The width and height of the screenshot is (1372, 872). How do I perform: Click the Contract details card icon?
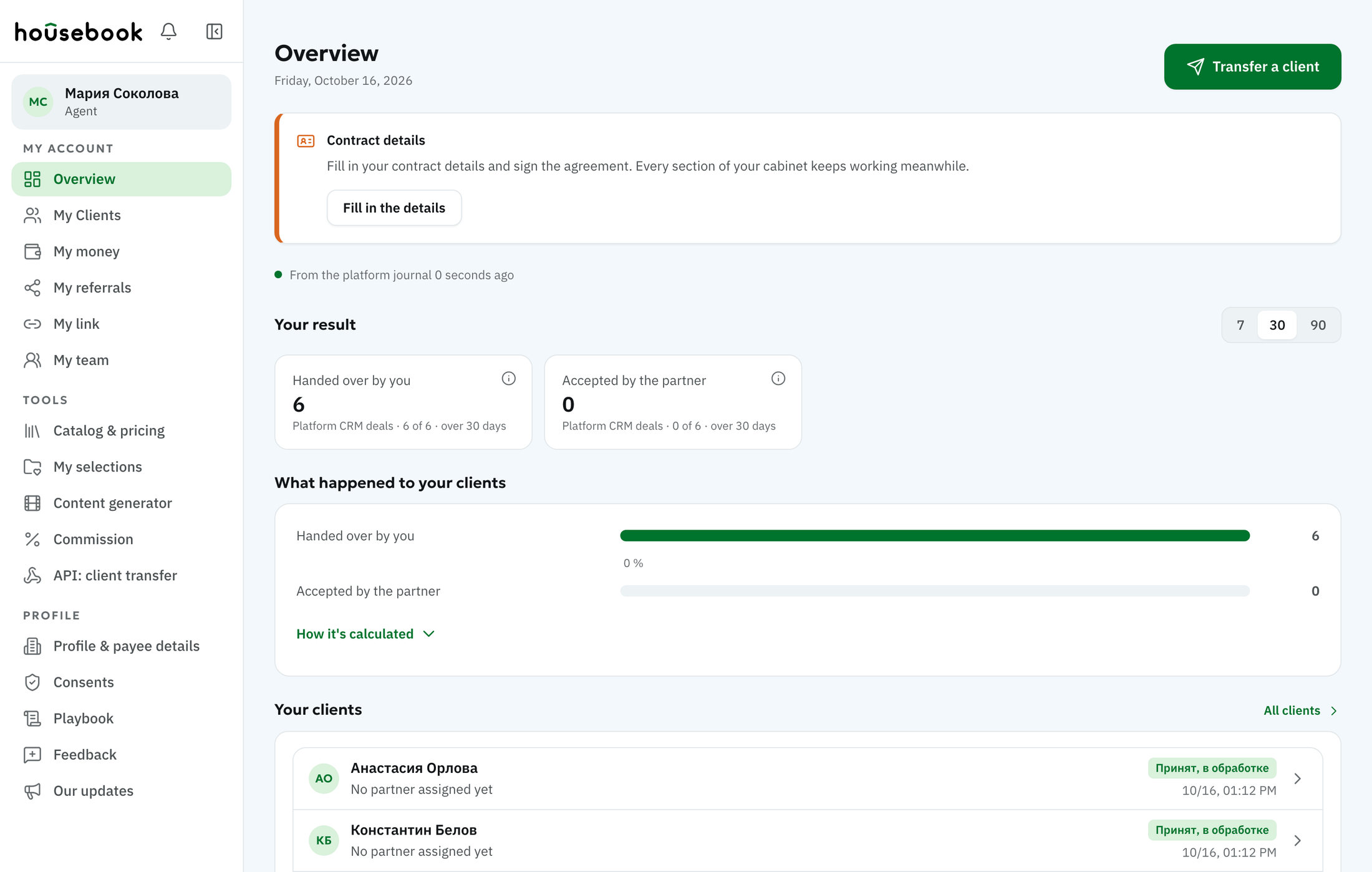[306, 141]
